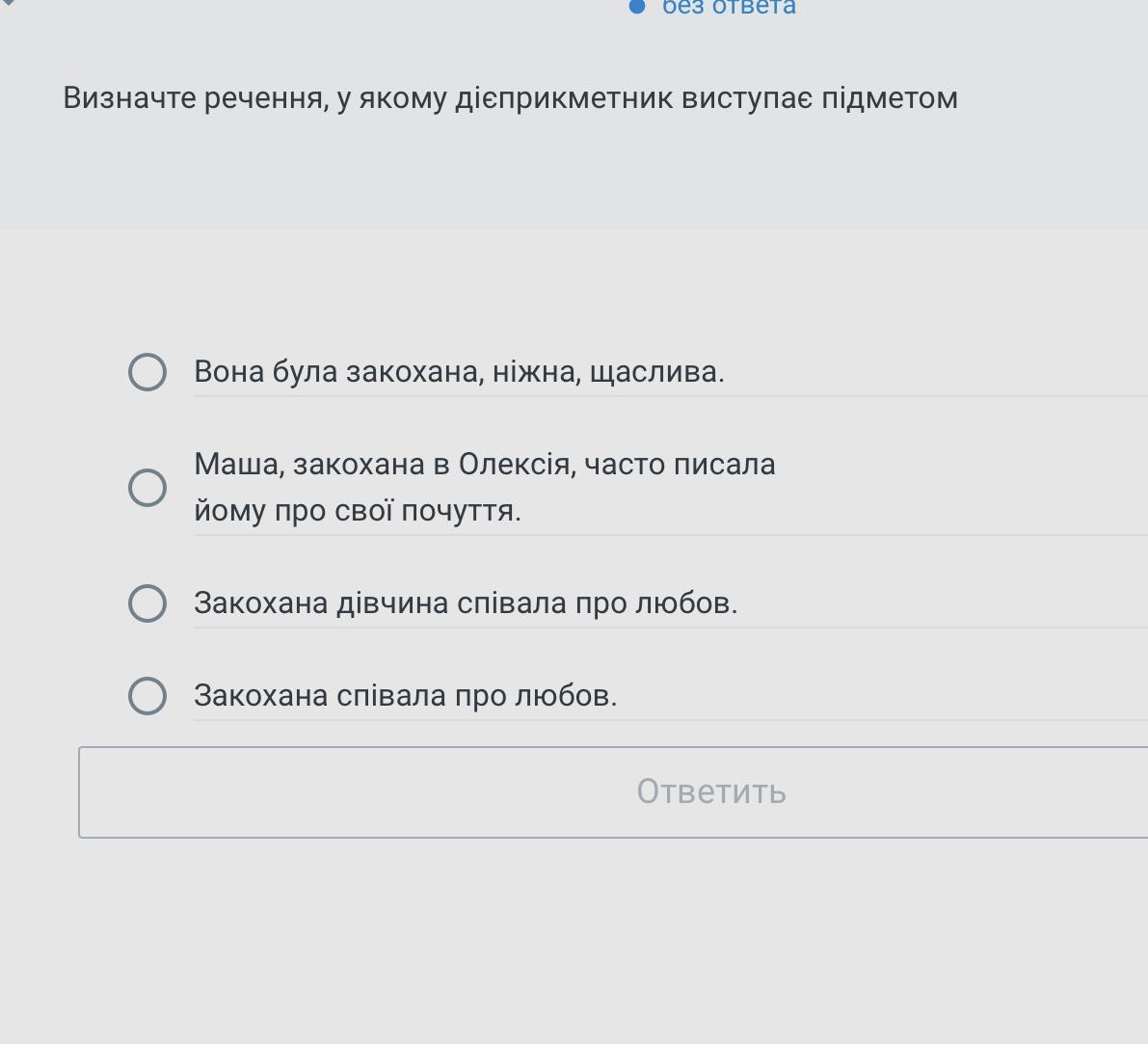
Task: Click the answer text "Вона була закохана, ніжна, щаслива."
Action: coord(459,372)
